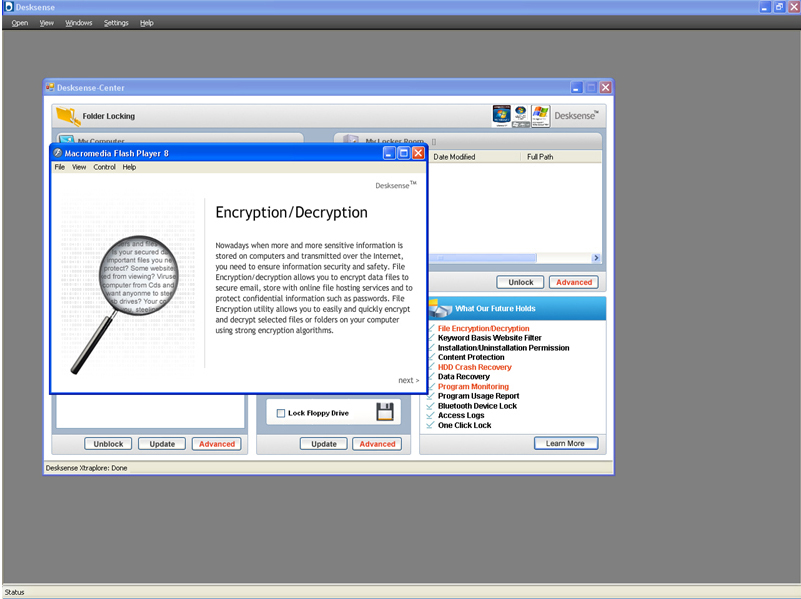Click HDD Crash Recovery feature link

[x=475, y=367]
